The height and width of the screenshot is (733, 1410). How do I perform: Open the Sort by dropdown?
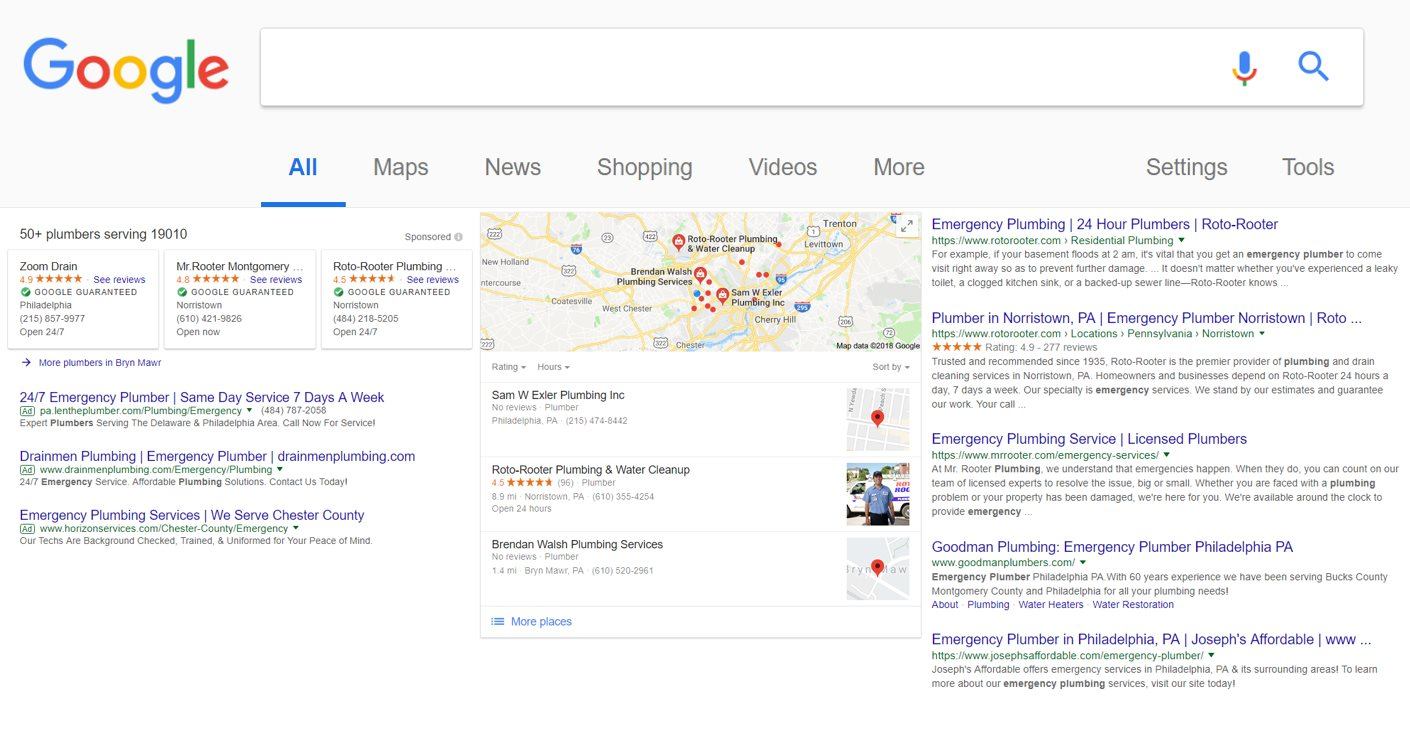click(891, 367)
